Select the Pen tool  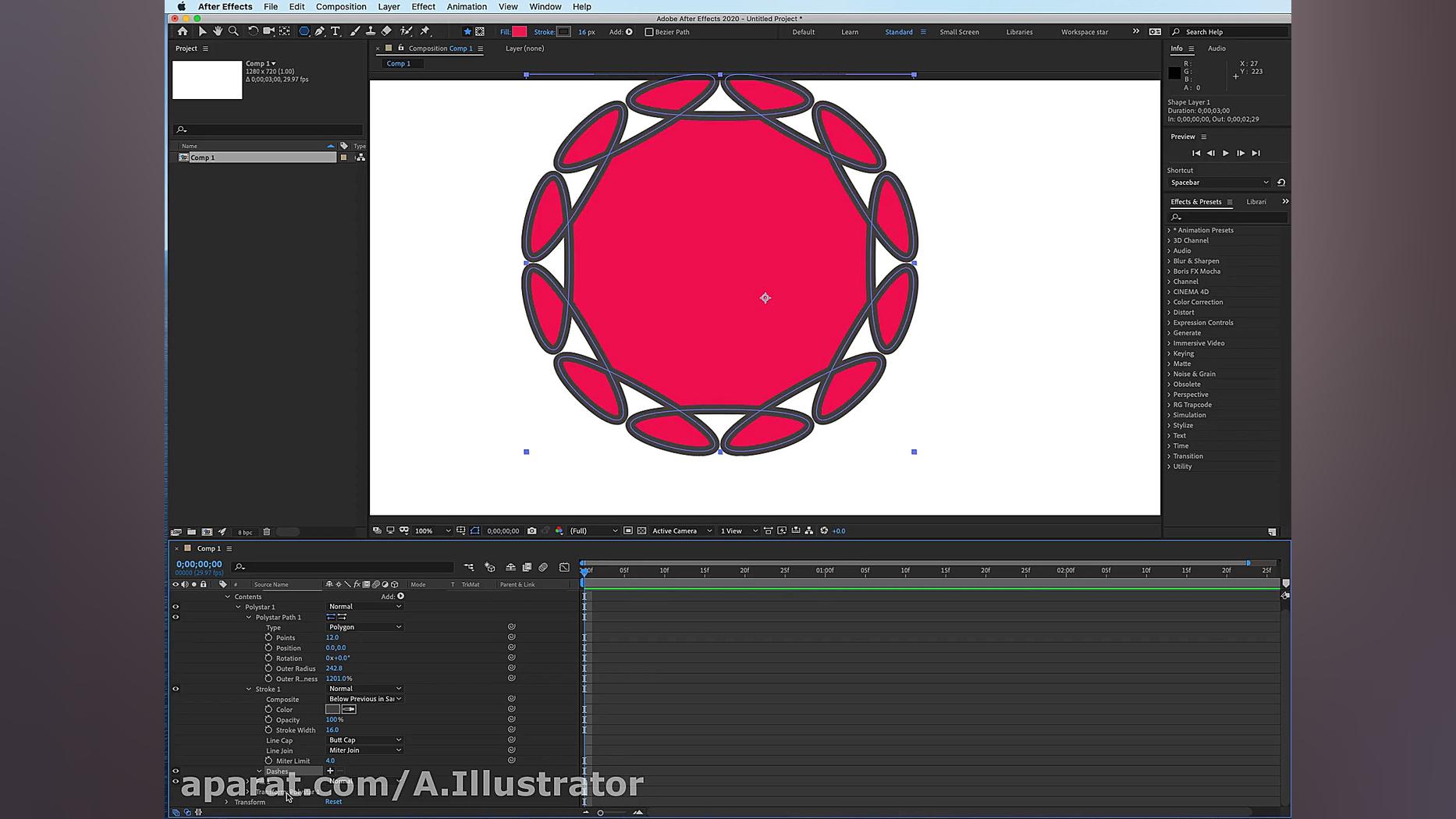tap(320, 31)
